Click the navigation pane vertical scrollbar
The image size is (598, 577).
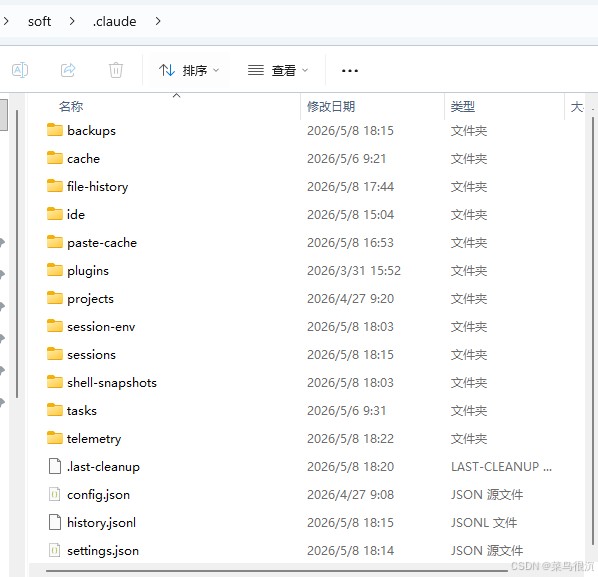click(17, 254)
